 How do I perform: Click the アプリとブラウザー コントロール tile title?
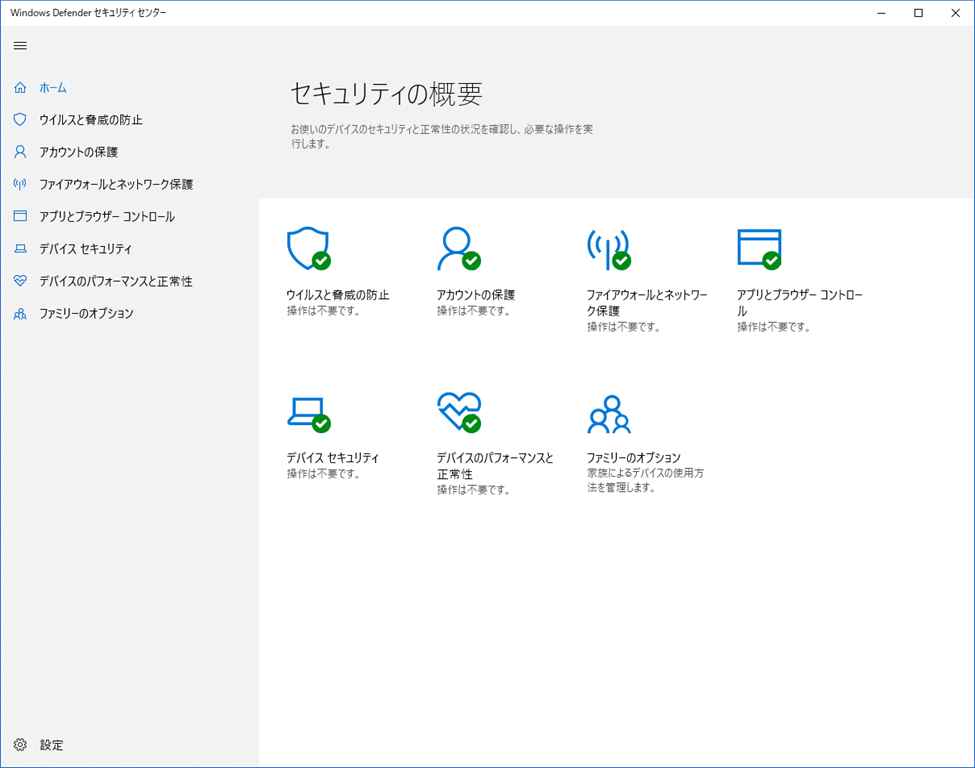(800, 303)
